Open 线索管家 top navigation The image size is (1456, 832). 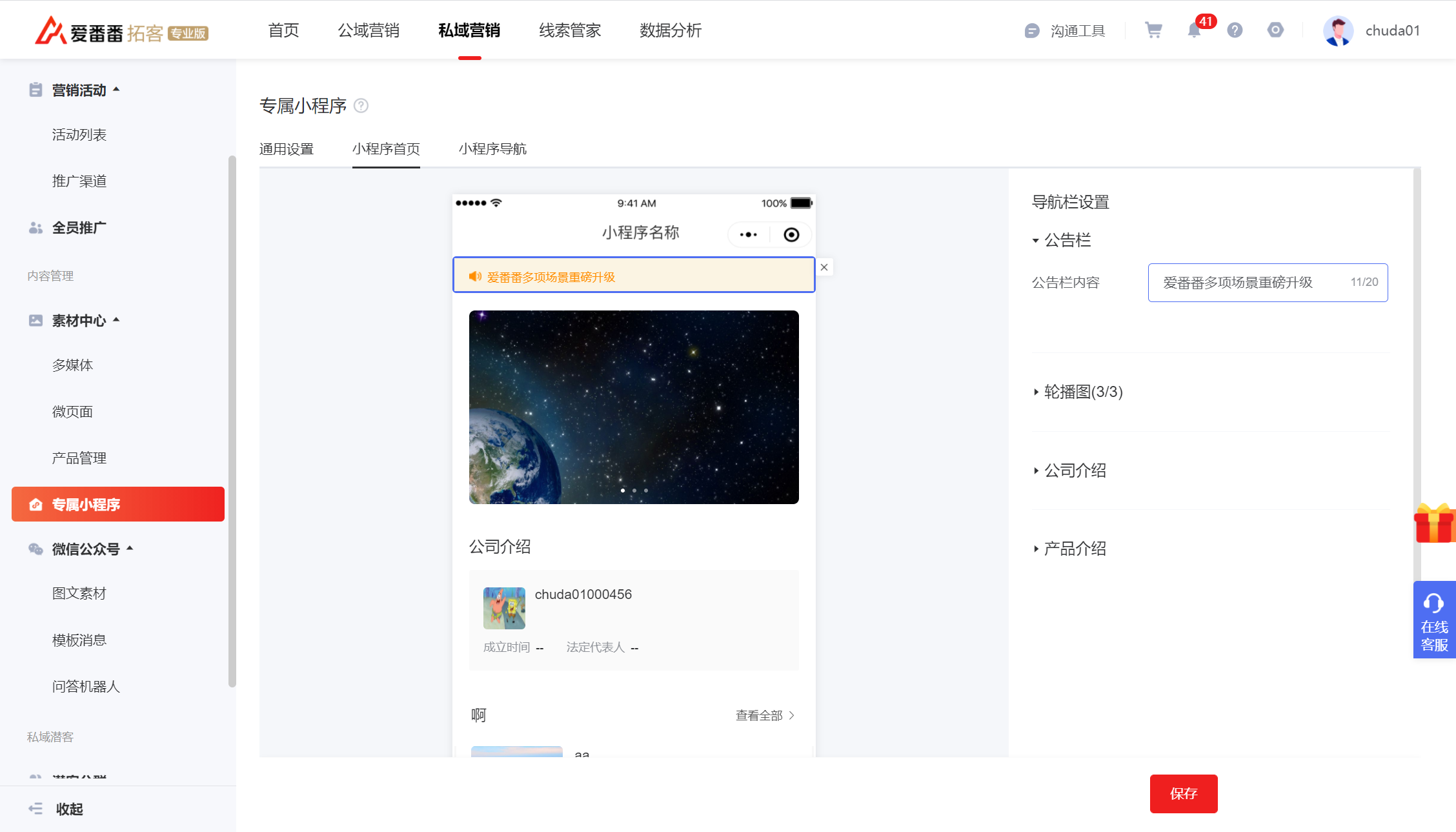click(570, 30)
